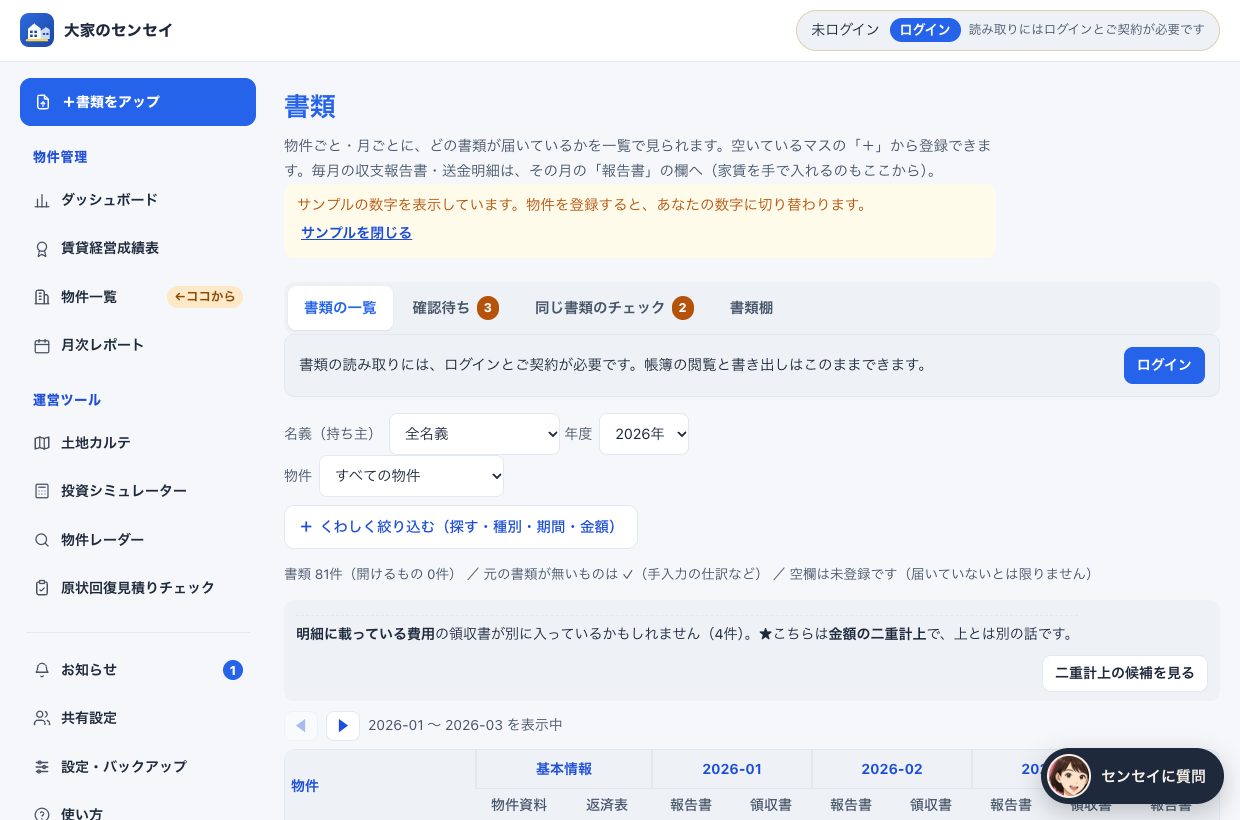The image size is (1240, 820).
Task: Open 月次レポート in the sidebar
Action: pos(138,345)
